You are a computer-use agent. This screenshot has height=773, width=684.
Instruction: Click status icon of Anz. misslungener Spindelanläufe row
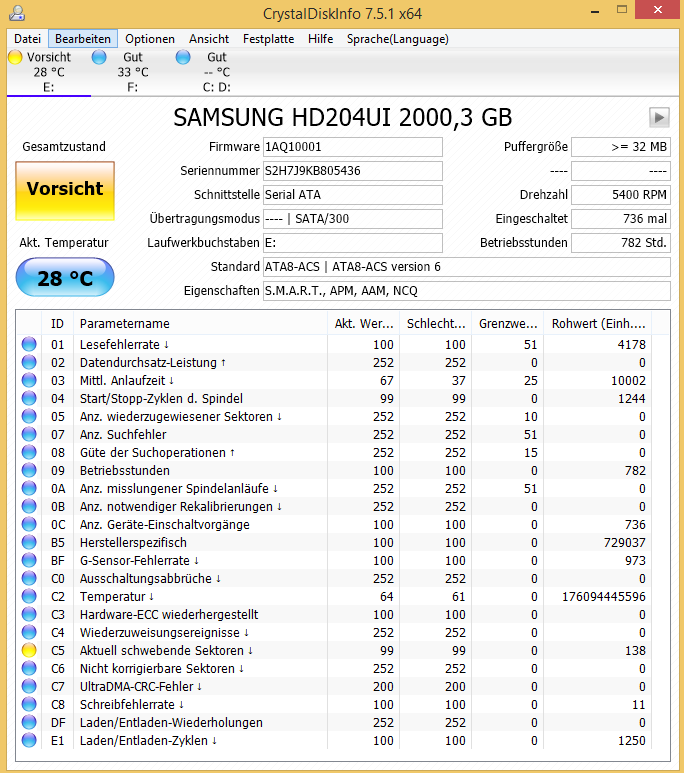[29, 488]
